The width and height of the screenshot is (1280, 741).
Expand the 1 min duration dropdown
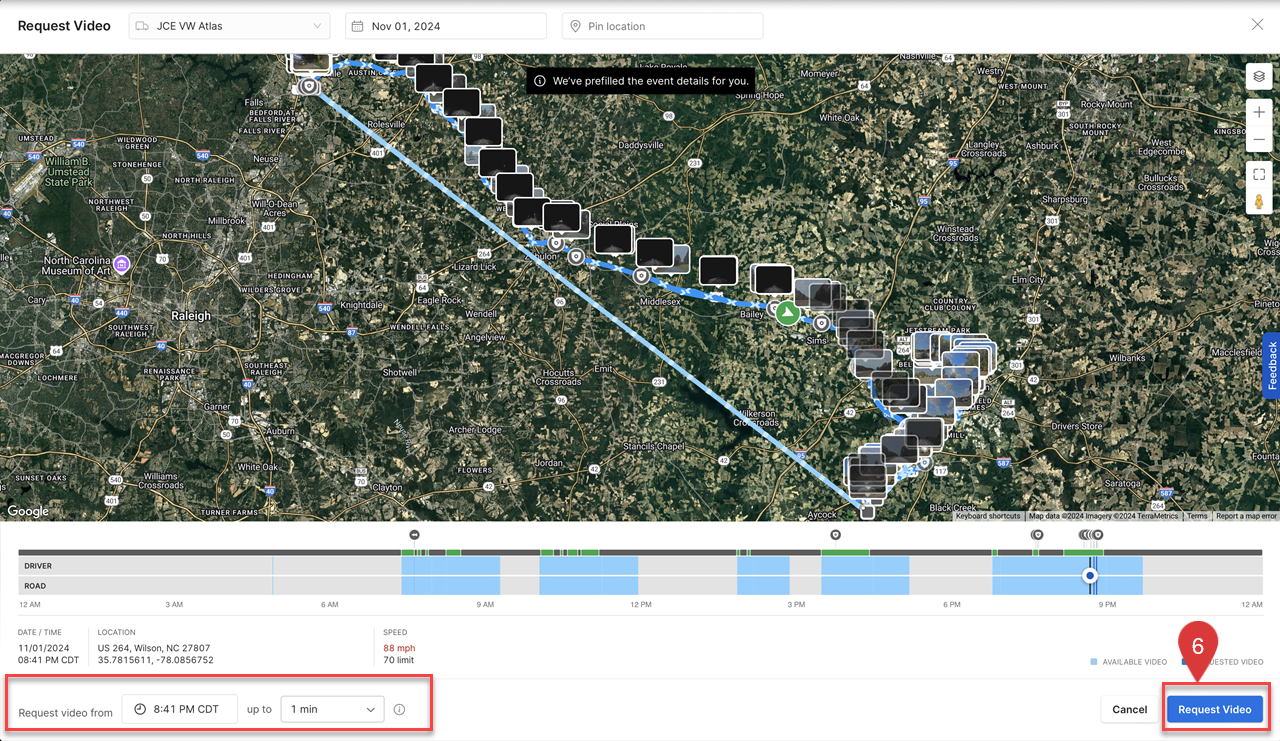point(332,709)
